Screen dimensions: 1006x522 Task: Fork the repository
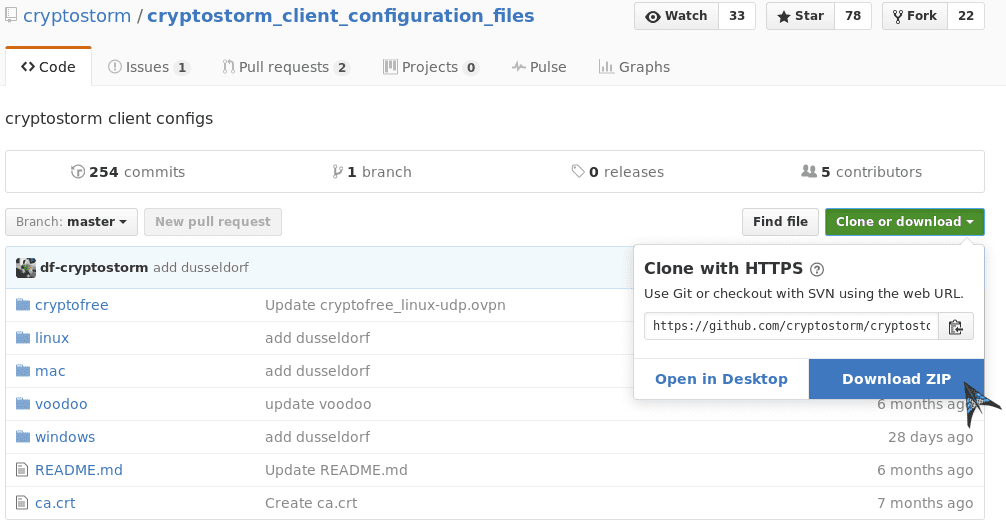[x=914, y=16]
